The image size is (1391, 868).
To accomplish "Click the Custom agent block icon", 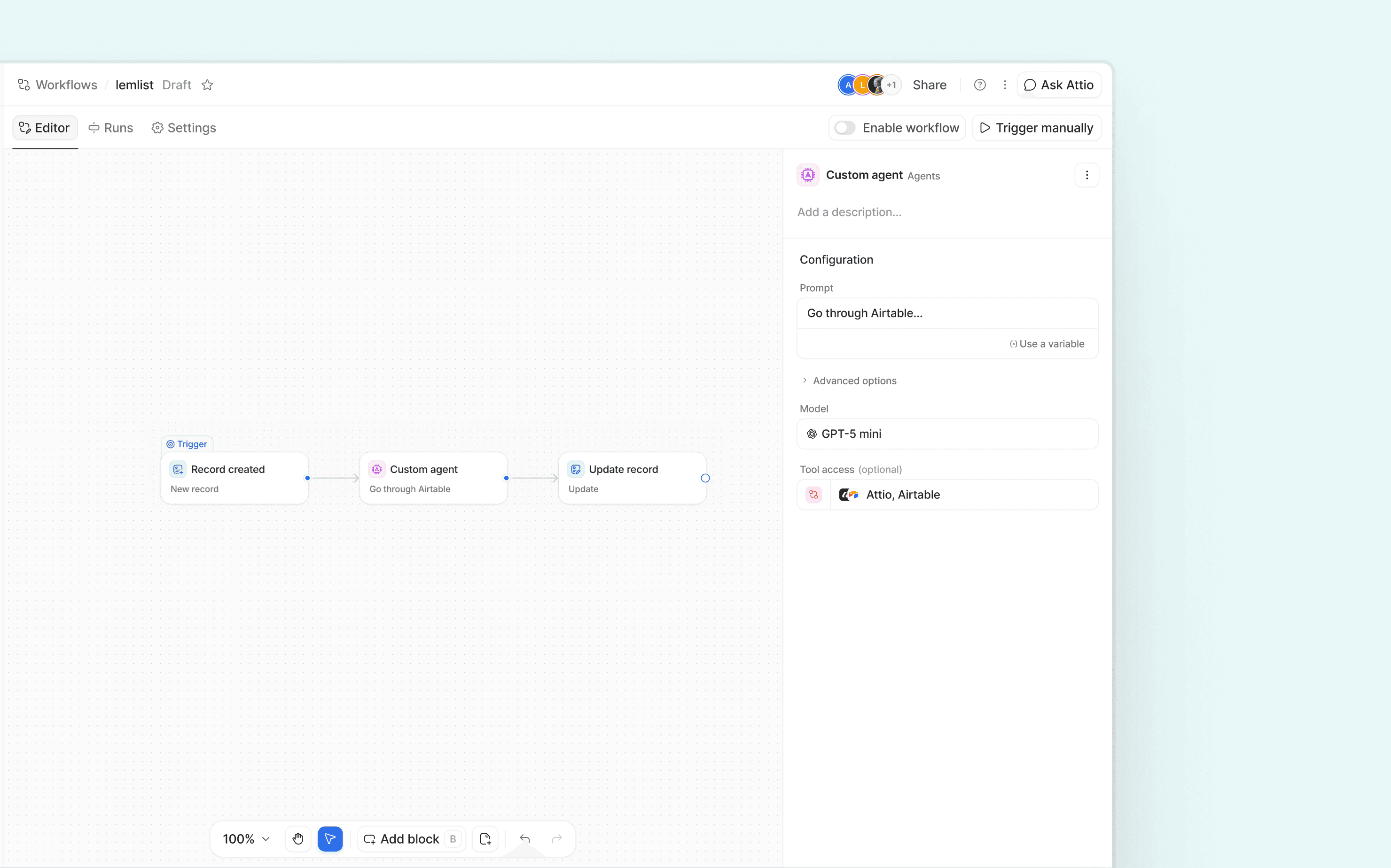I will (x=377, y=470).
